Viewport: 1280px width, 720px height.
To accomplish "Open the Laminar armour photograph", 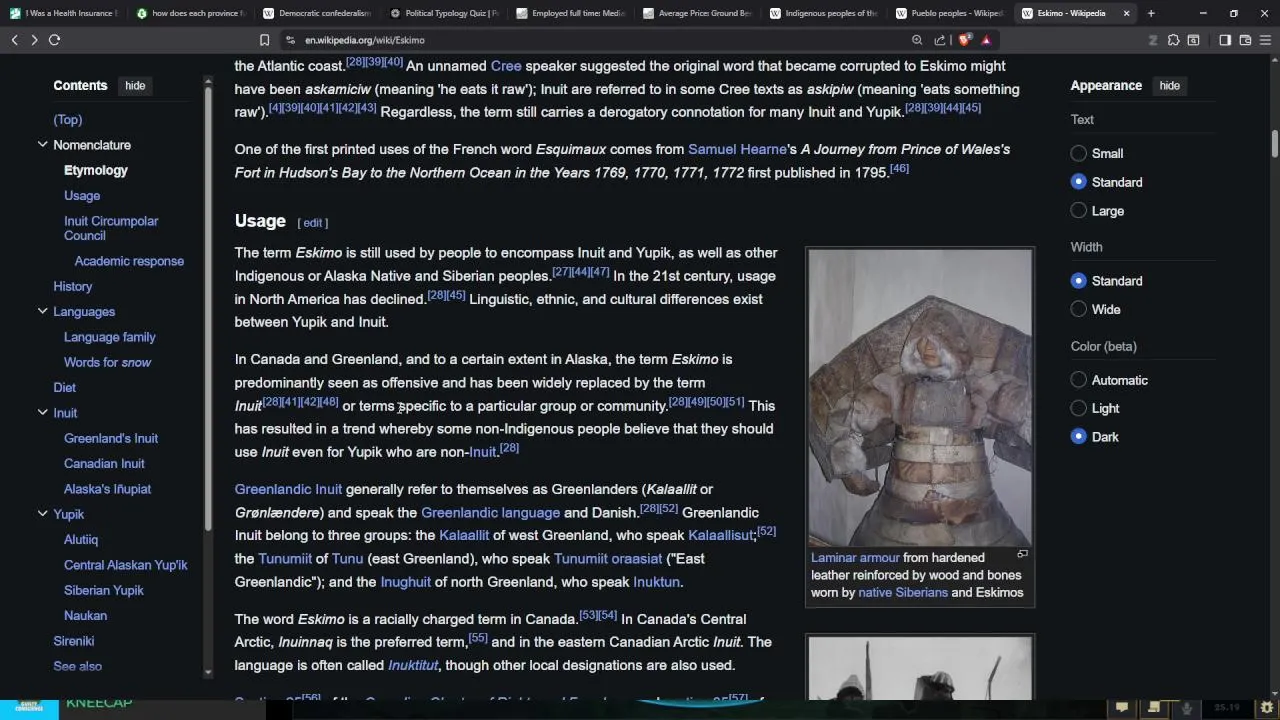I will 920,397.
